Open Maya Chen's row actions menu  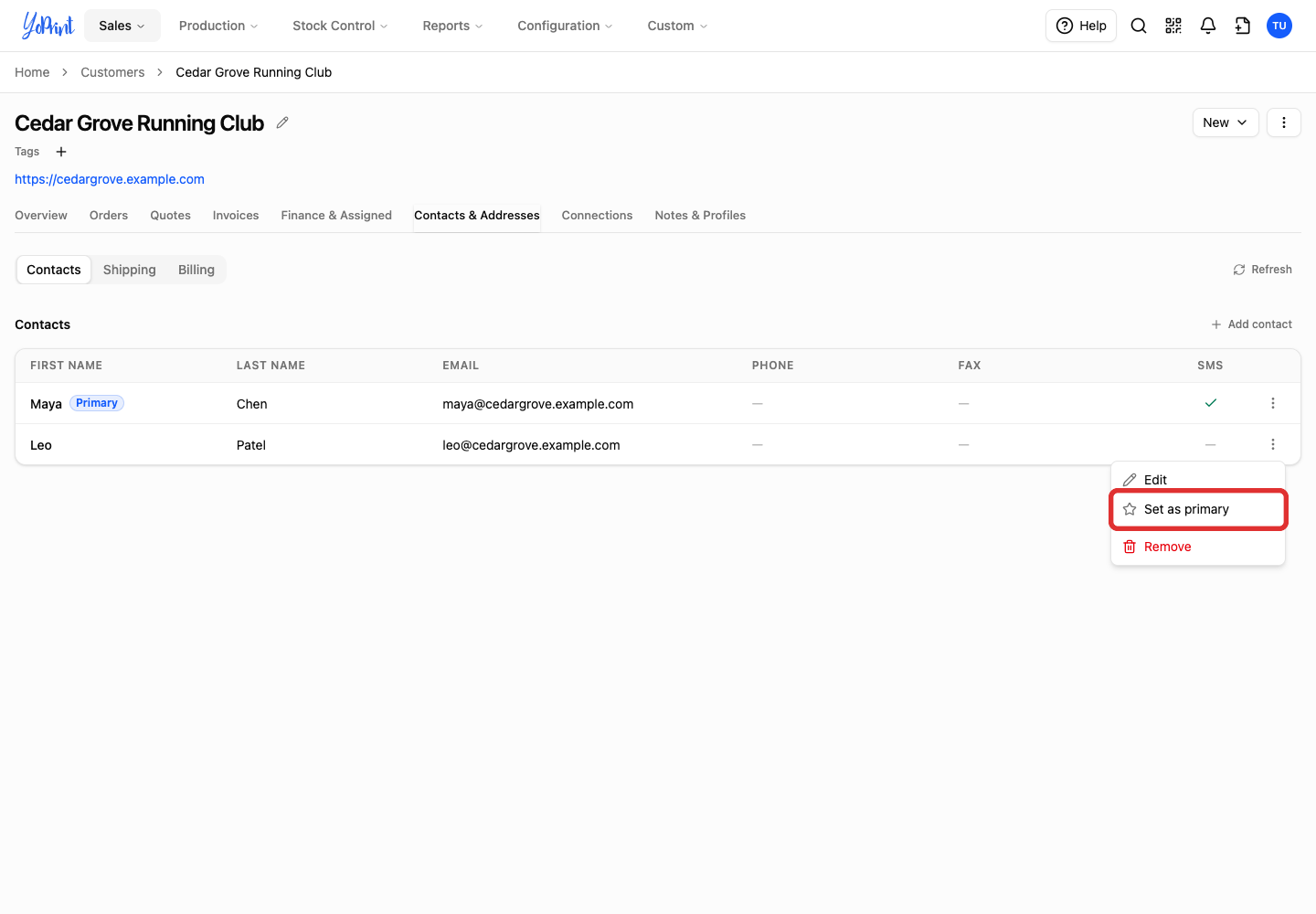point(1273,403)
